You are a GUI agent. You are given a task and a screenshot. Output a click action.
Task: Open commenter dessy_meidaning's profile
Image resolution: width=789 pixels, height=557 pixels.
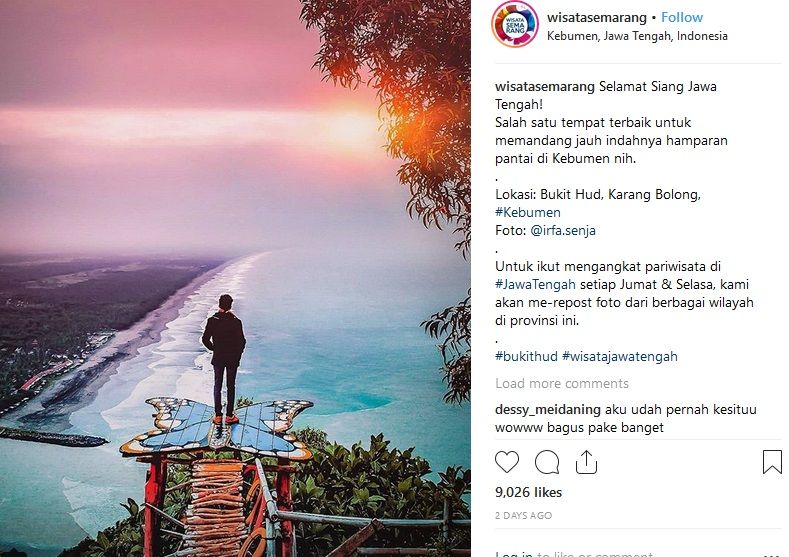click(x=548, y=410)
